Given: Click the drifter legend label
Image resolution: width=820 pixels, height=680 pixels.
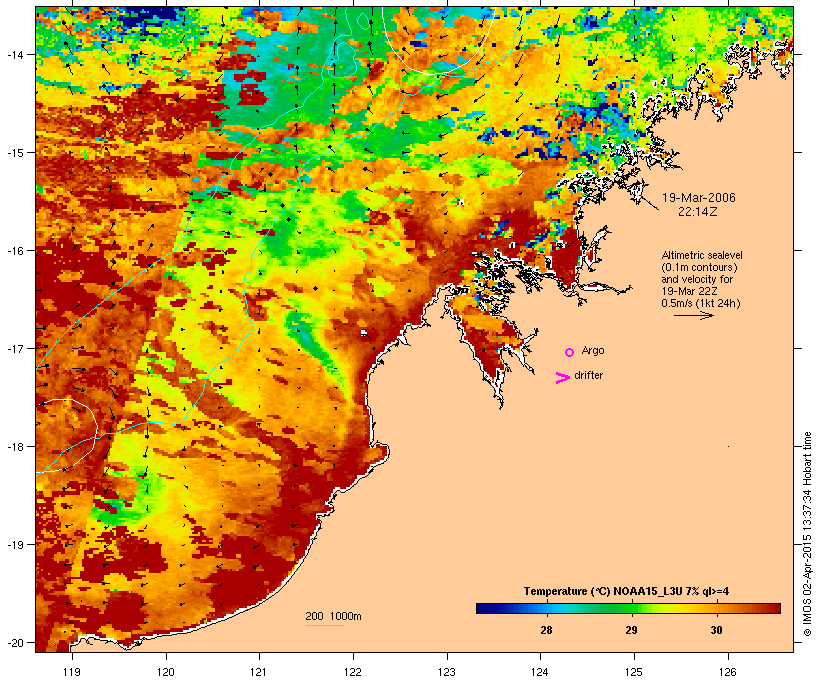Looking at the screenshot, I should (588, 375).
